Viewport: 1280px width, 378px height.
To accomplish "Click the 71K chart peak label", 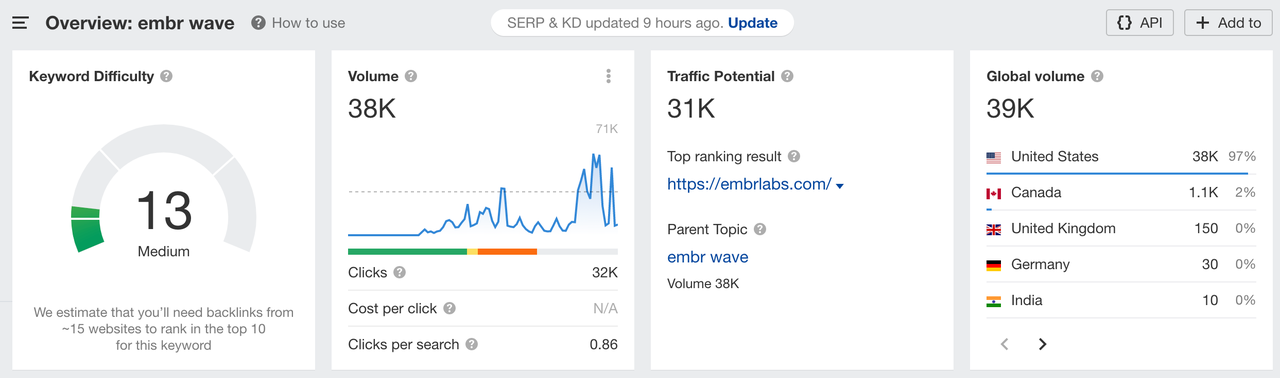I will pos(606,129).
